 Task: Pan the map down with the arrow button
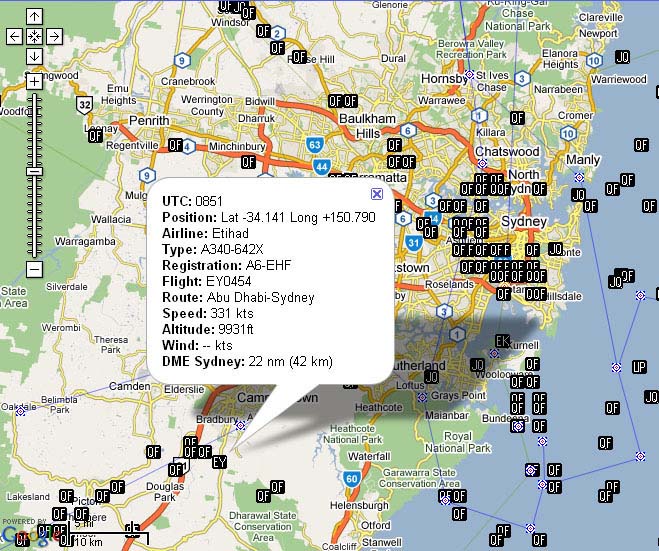coord(34,56)
